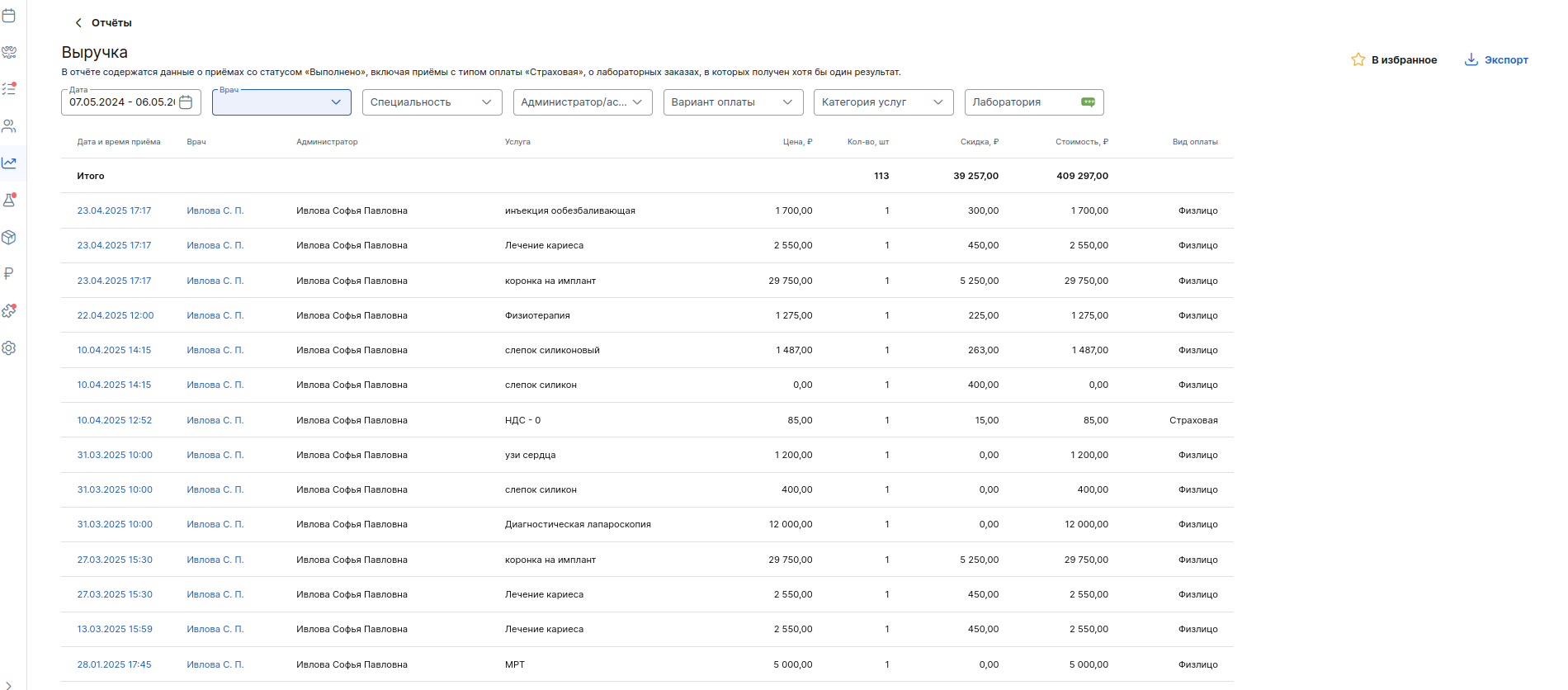Click the Врач column header

point(196,142)
